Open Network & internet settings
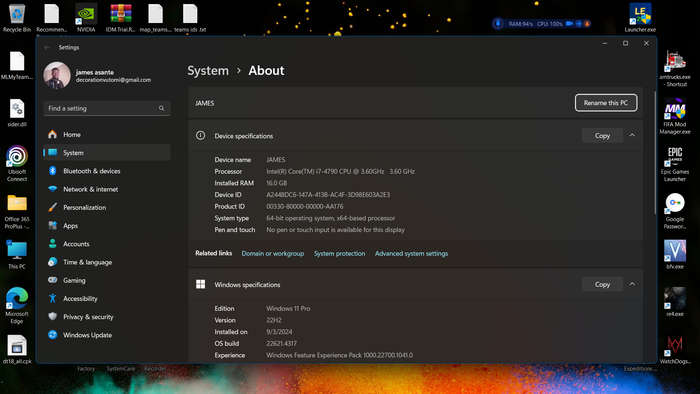This screenshot has height=394, width=700. 107,189
